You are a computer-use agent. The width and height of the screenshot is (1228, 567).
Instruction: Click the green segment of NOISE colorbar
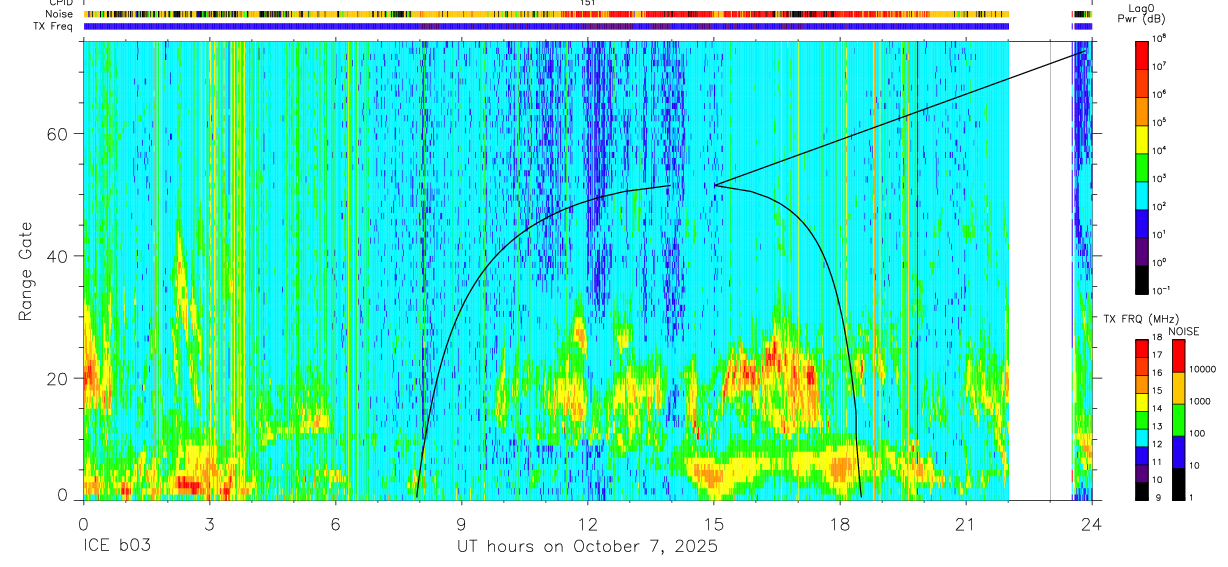pos(1178,420)
